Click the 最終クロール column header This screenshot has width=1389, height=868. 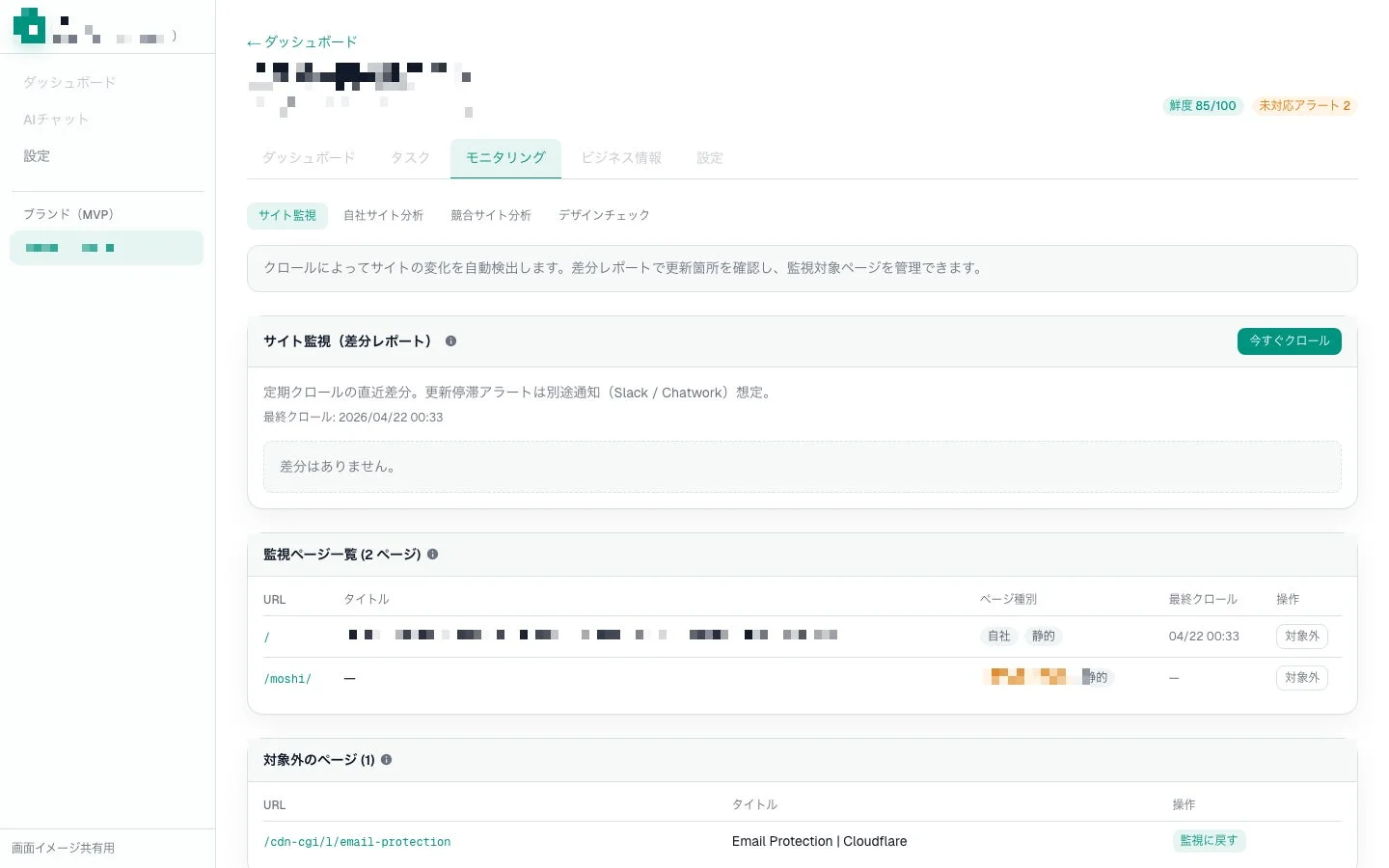pos(1203,600)
